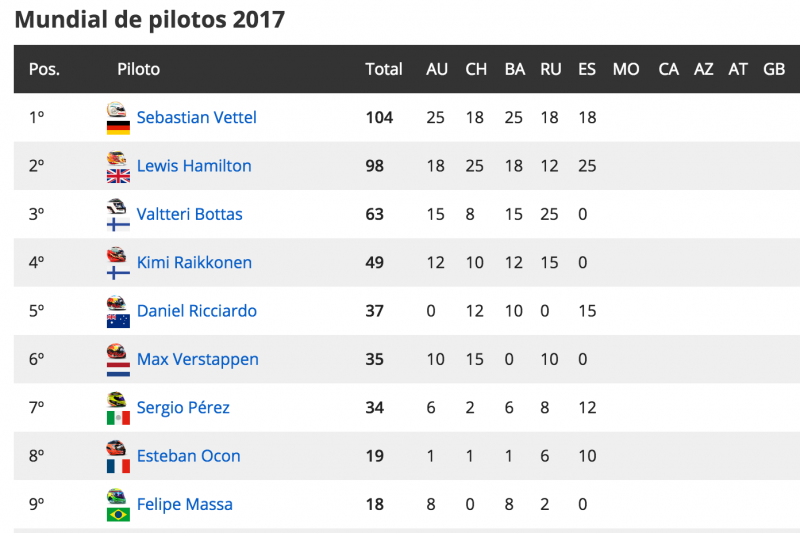The image size is (800, 533).
Task: Click Max Verstappen's helmet icon
Action: pos(116,351)
